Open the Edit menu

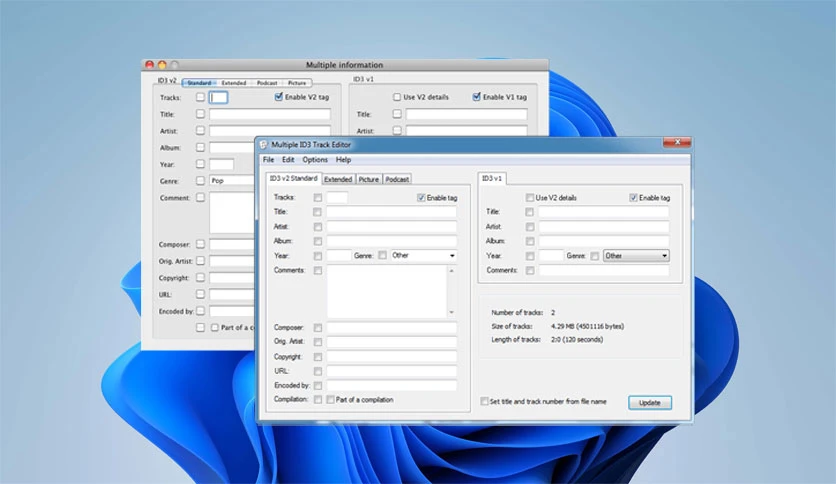(288, 160)
